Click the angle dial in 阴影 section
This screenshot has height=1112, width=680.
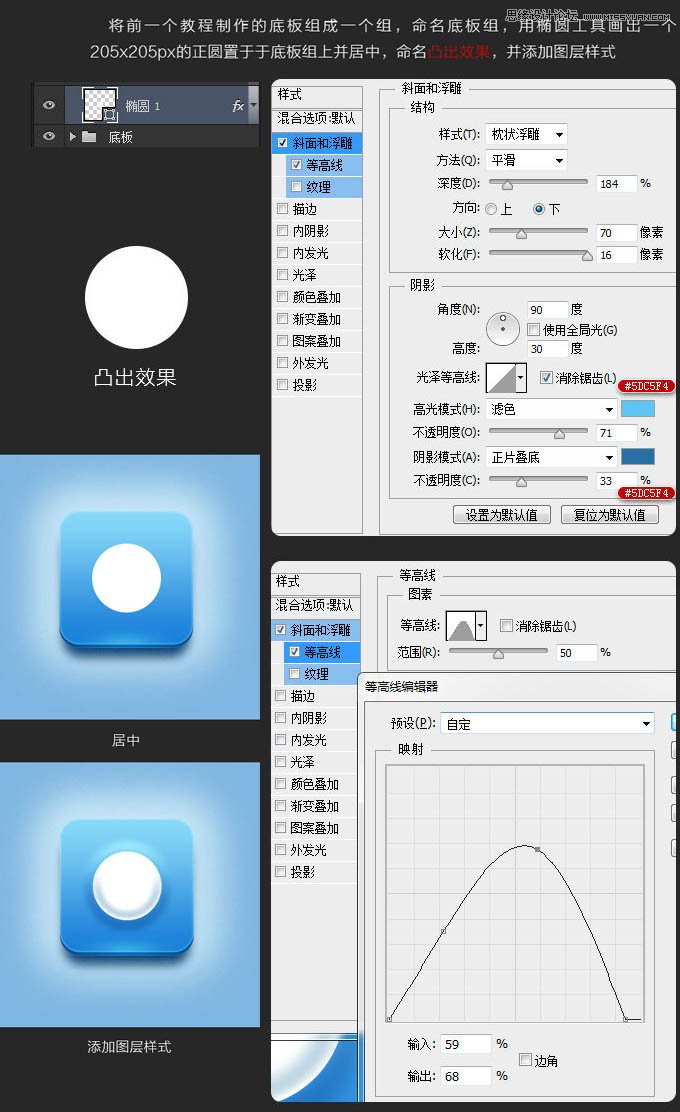(503, 329)
